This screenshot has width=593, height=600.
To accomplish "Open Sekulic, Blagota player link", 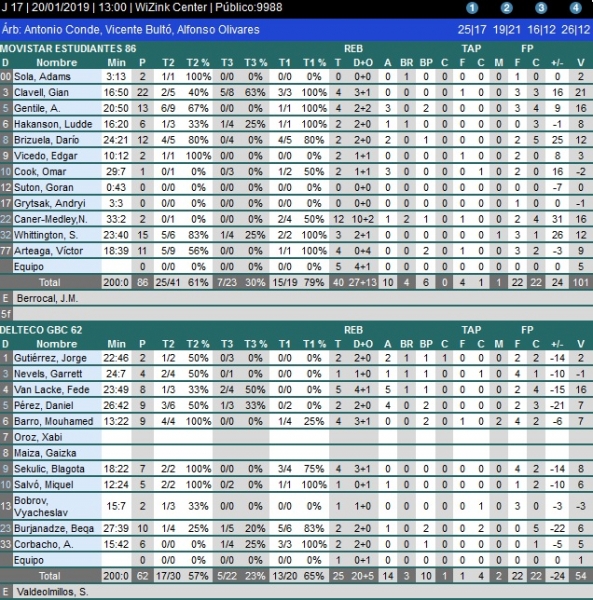I will click(49, 469).
